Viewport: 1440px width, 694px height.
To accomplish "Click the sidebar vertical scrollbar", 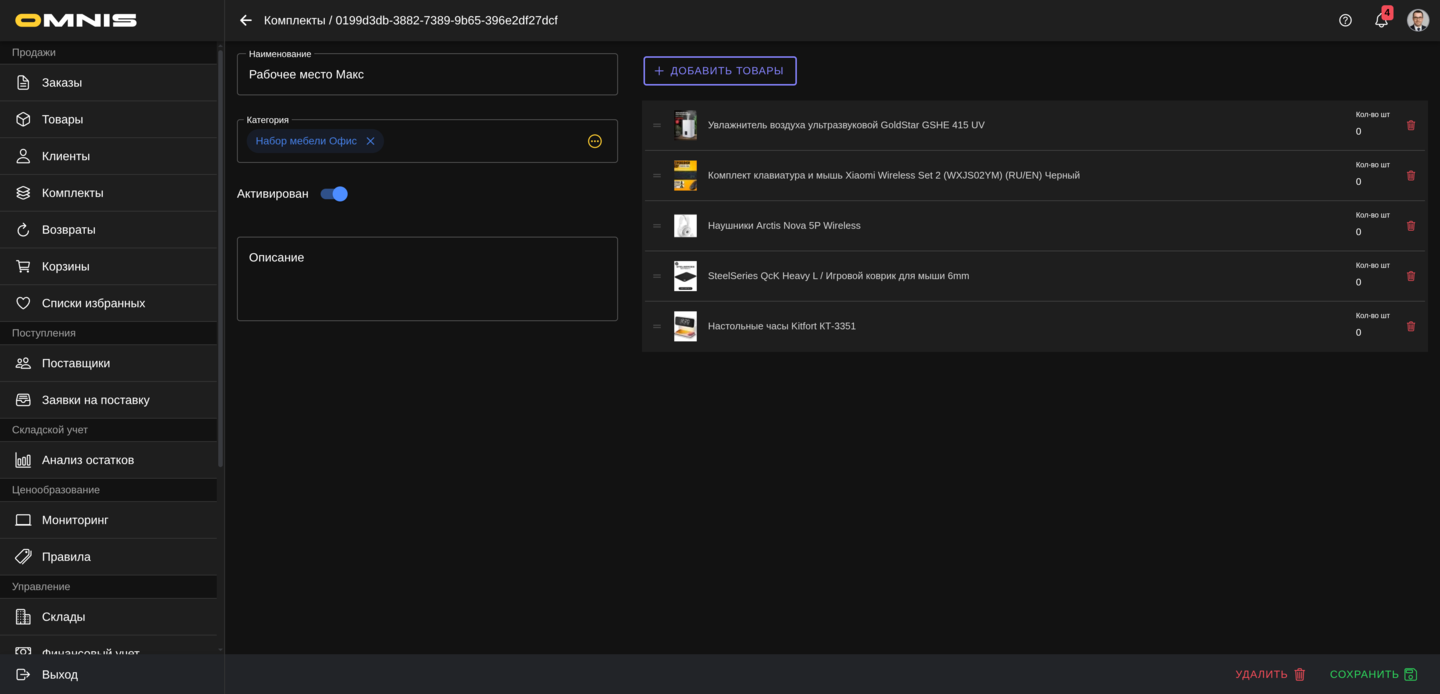I will [x=220, y=260].
